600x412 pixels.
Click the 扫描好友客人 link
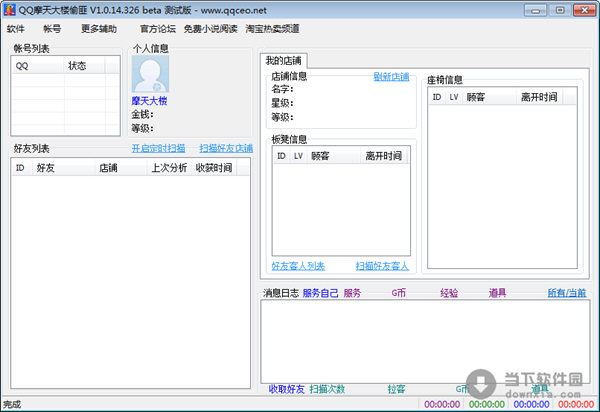pos(382,266)
